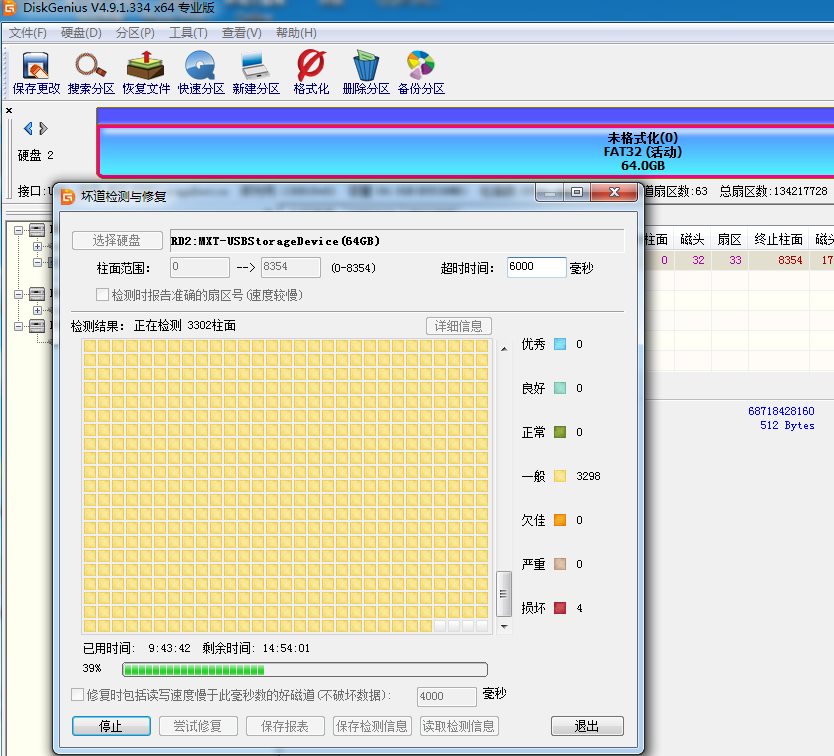Click the 超时时间 field showing 6000
Image resolution: width=834 pixels, height=756 pixels.
pos(536,267)
